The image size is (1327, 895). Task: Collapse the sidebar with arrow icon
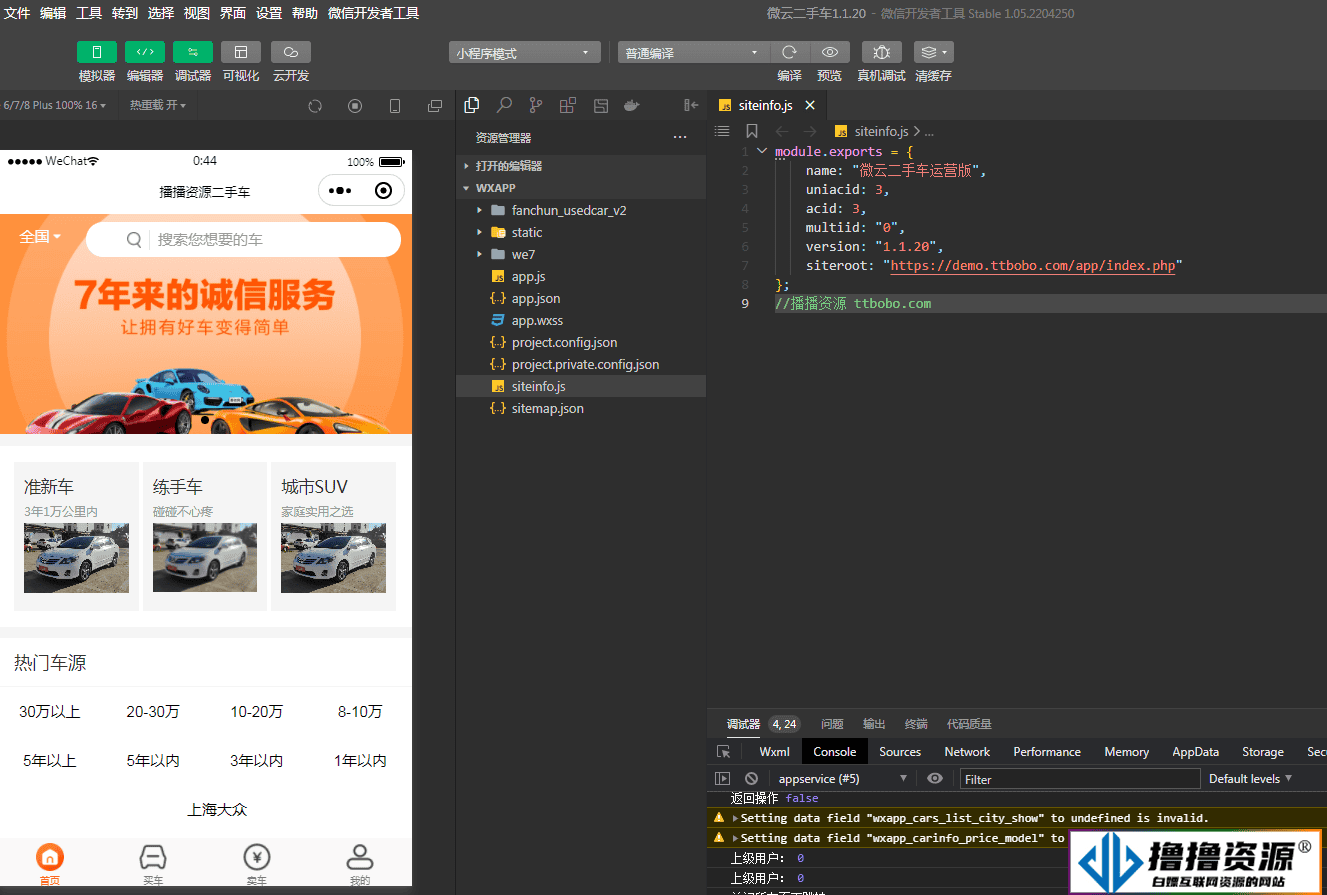click(691, 105)
